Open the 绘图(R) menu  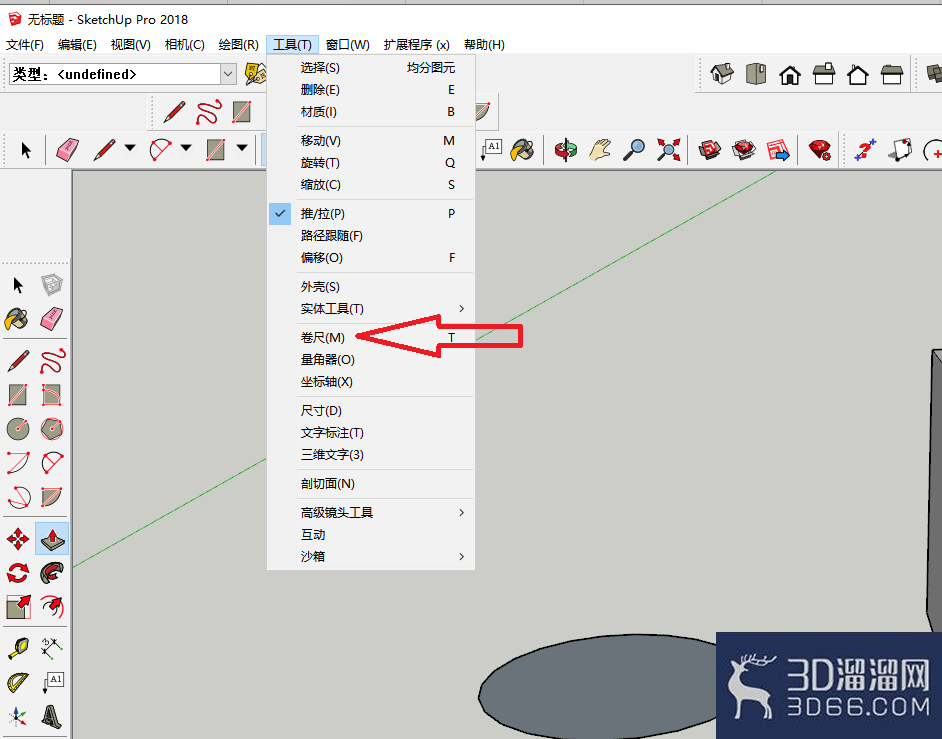(x=238, y=44)
